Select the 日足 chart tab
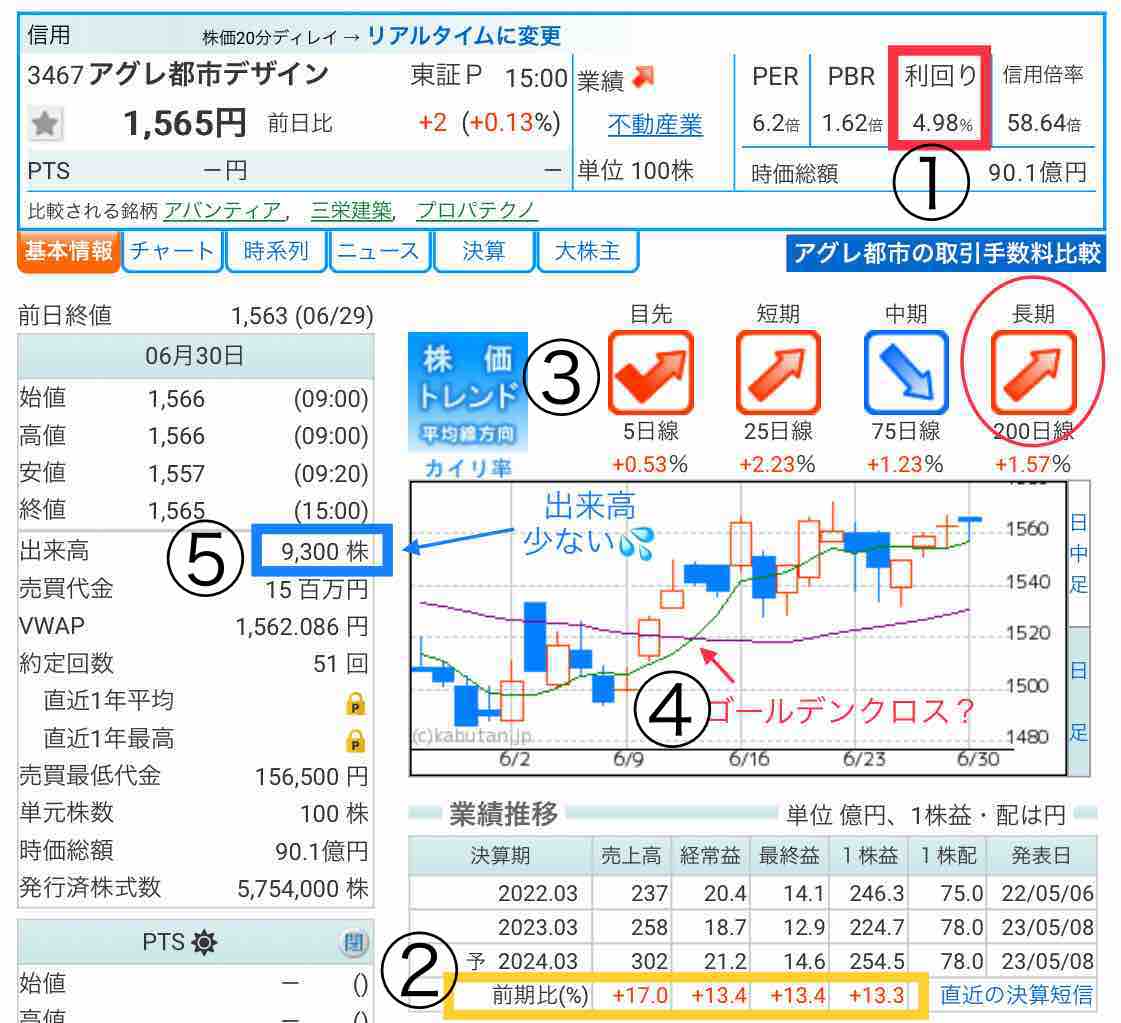Screen dimensions: 1121x1023 click(x=1079, y=701)
